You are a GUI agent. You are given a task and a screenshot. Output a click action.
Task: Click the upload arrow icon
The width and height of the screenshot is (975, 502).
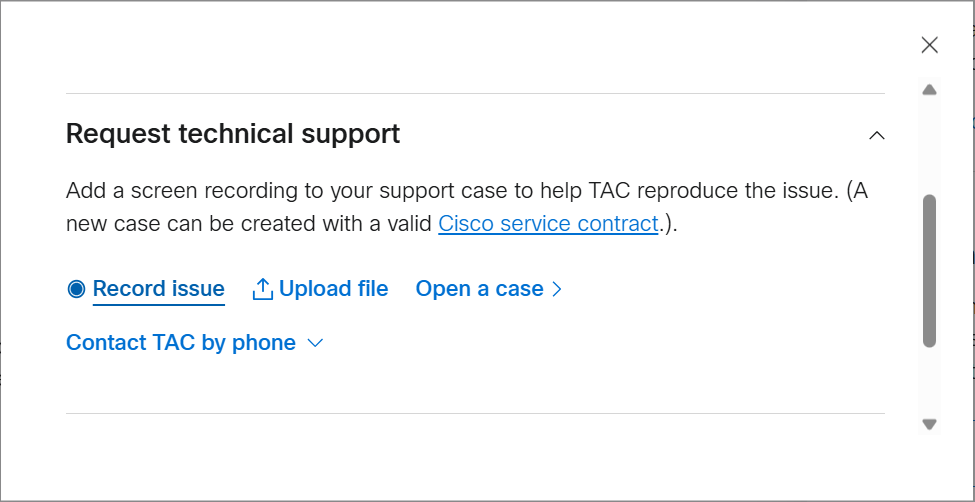[x=262, y=289]
